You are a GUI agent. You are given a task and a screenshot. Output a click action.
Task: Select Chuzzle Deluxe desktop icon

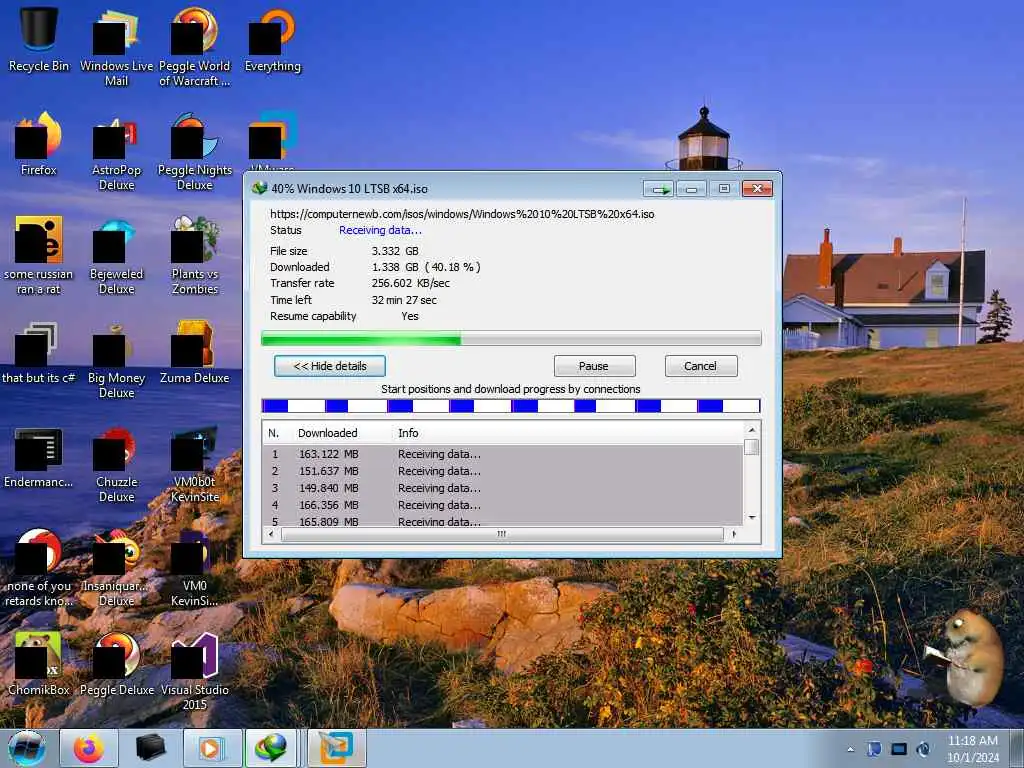[116, 464]
